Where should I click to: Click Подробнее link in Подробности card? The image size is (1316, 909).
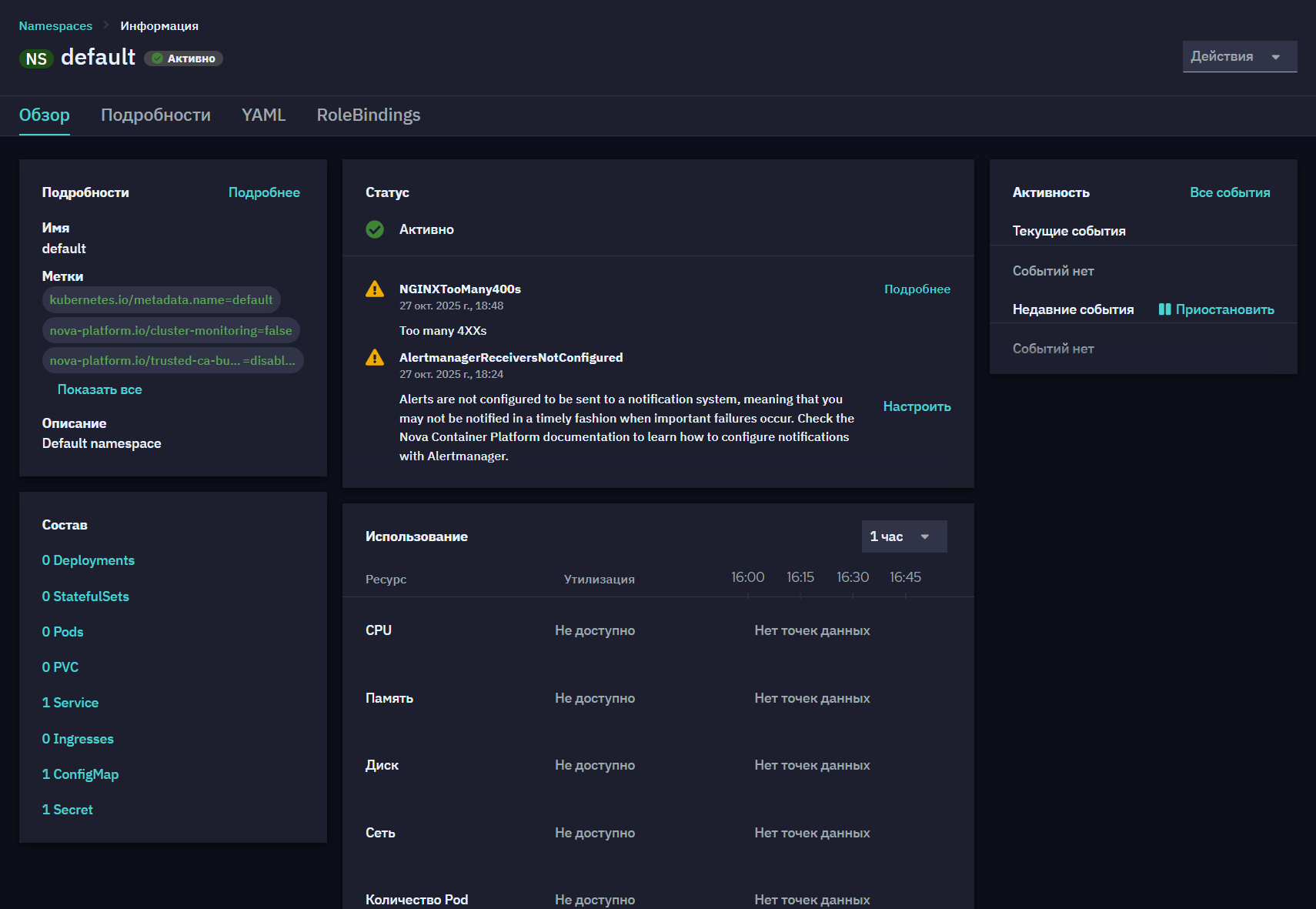pyautogui.click(x=264, y=192)
